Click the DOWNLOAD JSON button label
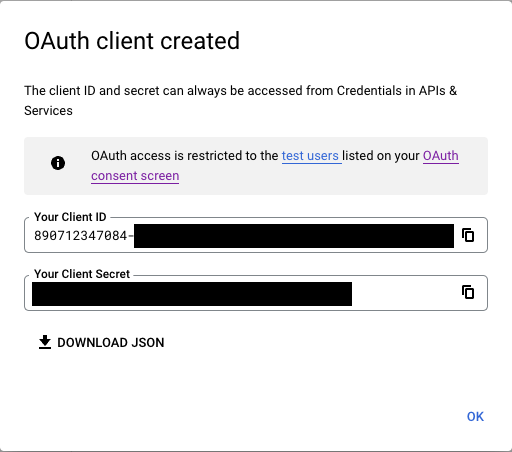The image size is (512, 452). coord(111,343)
